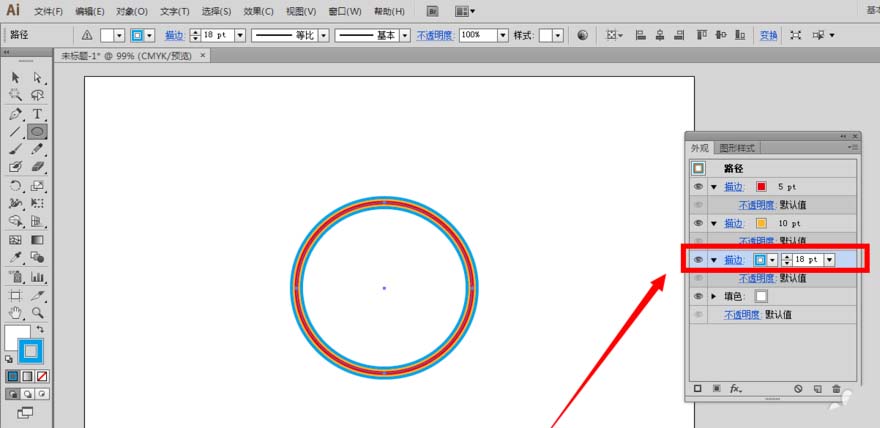Select the Artboard tool
This screenshot has height=428, width=880.
click(16, 296)
